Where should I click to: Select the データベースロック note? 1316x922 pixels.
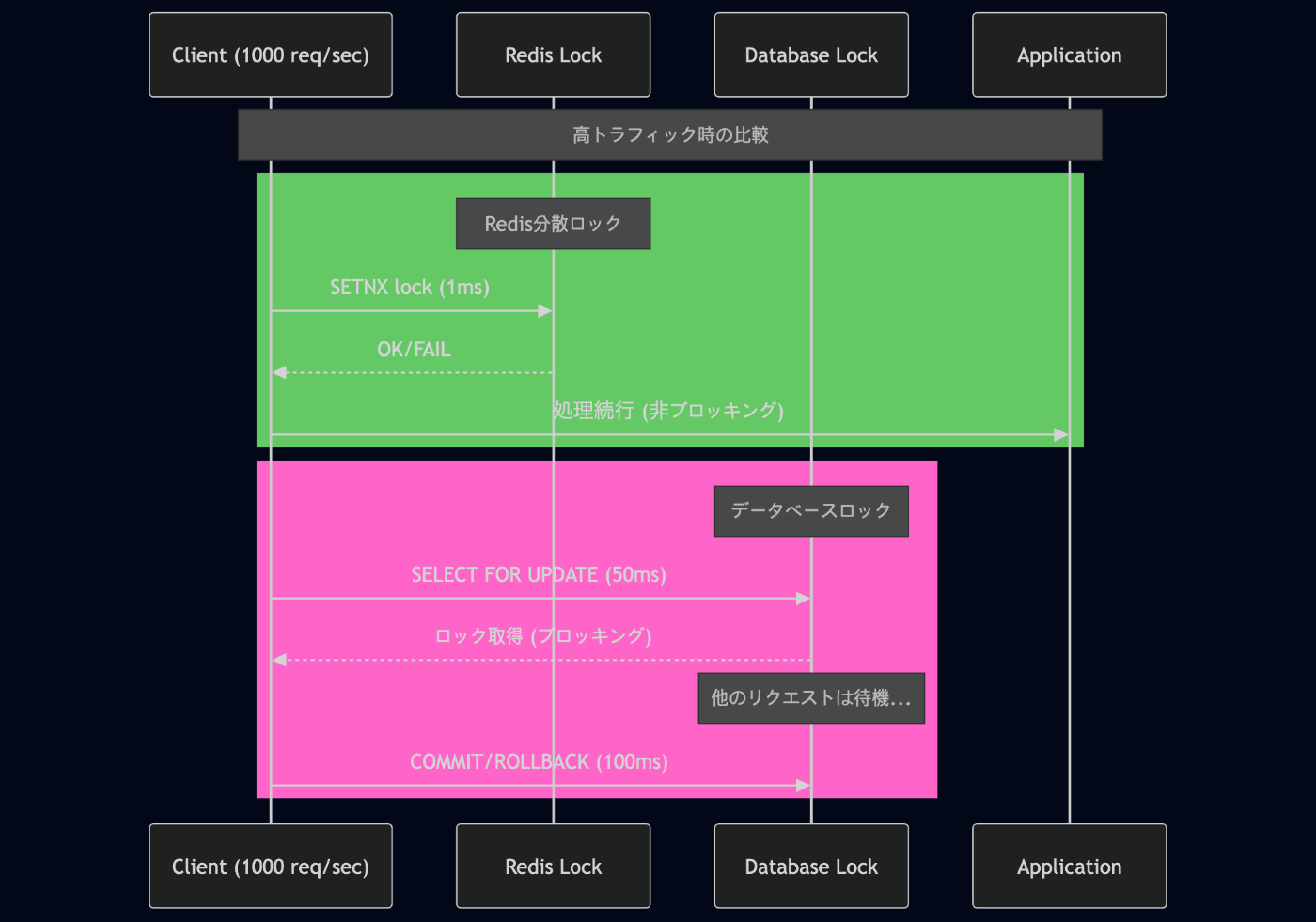click(811, 511)
